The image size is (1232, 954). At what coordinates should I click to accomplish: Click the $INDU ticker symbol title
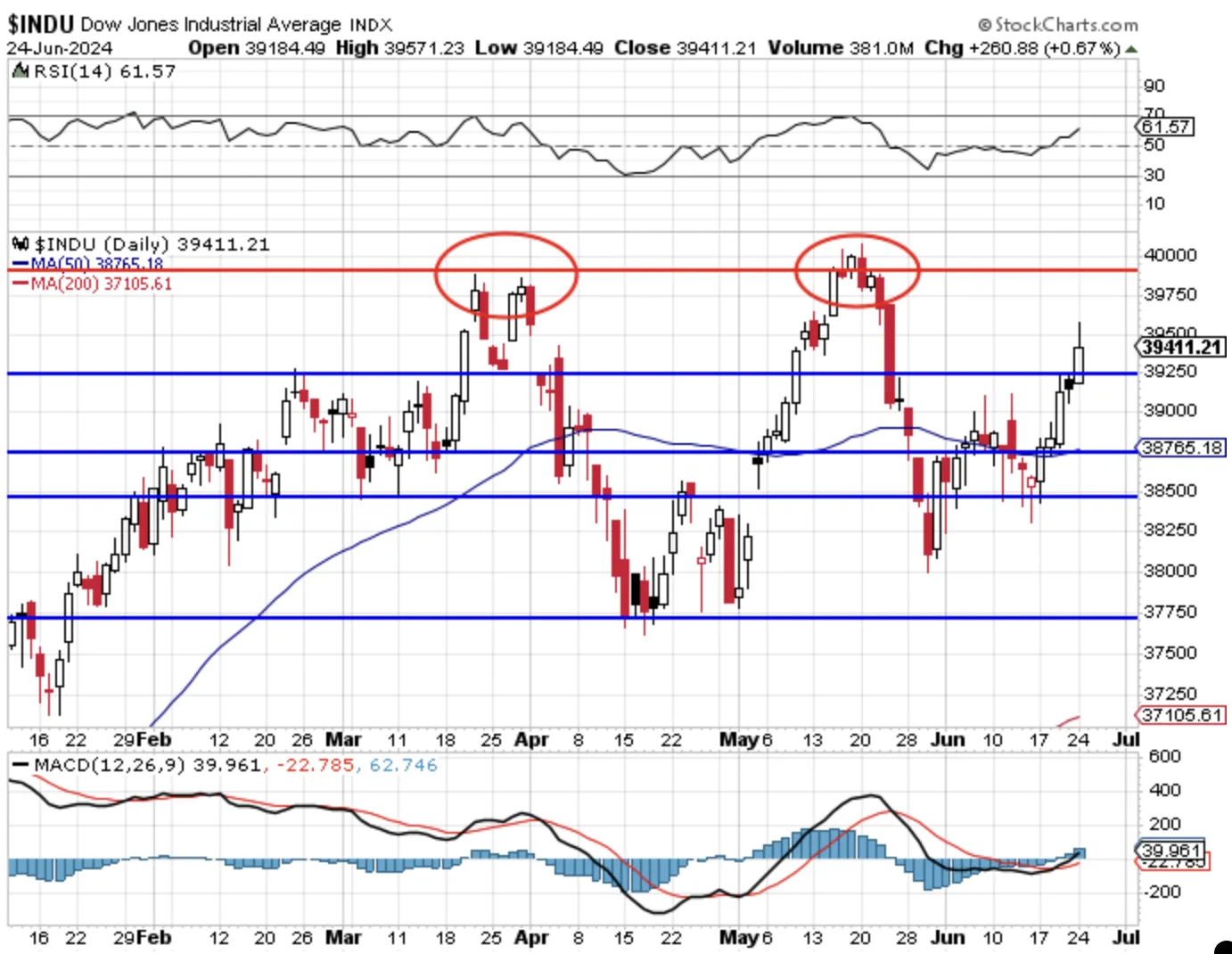41,23
